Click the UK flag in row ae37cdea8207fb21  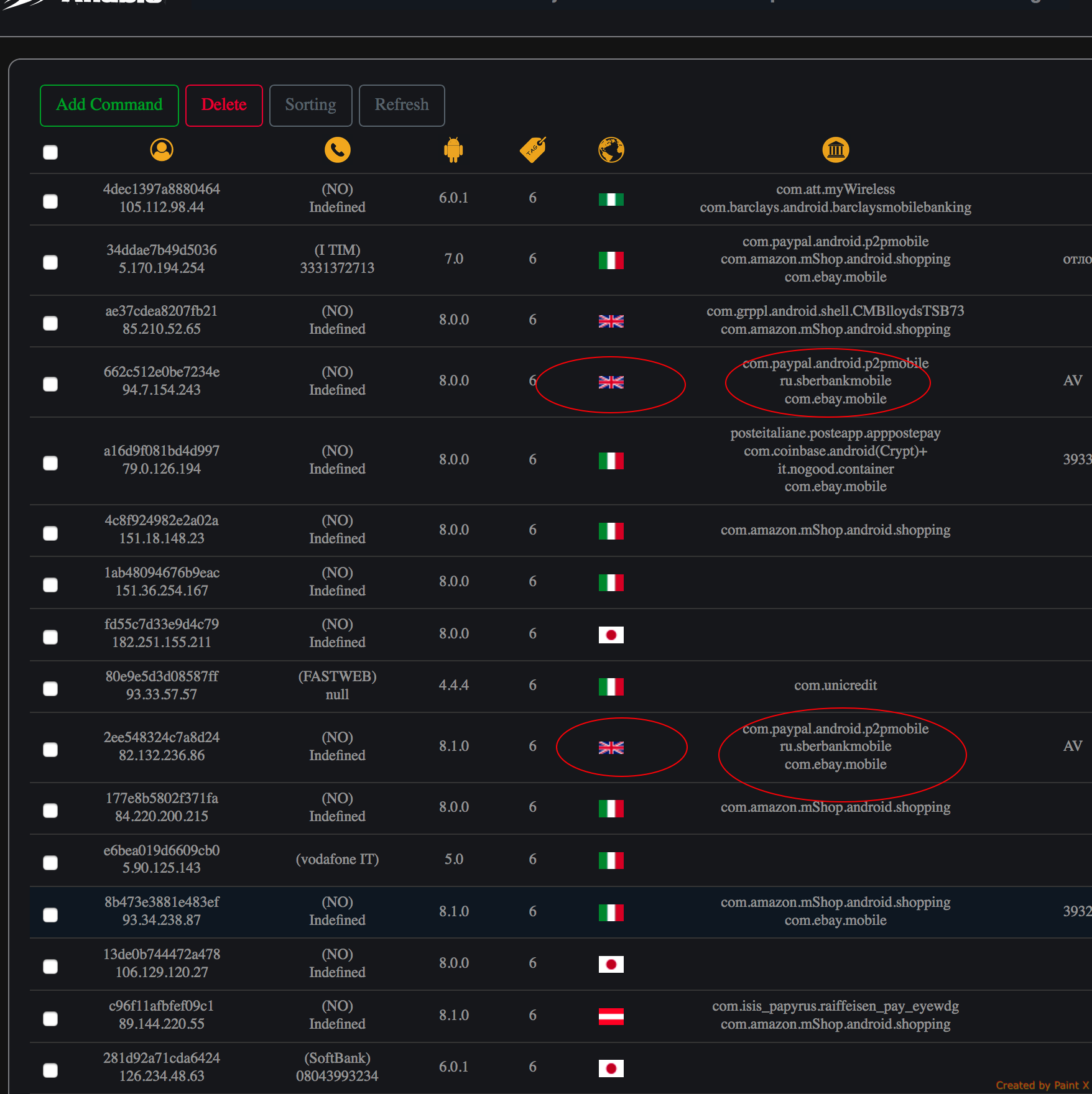(611, 321)
